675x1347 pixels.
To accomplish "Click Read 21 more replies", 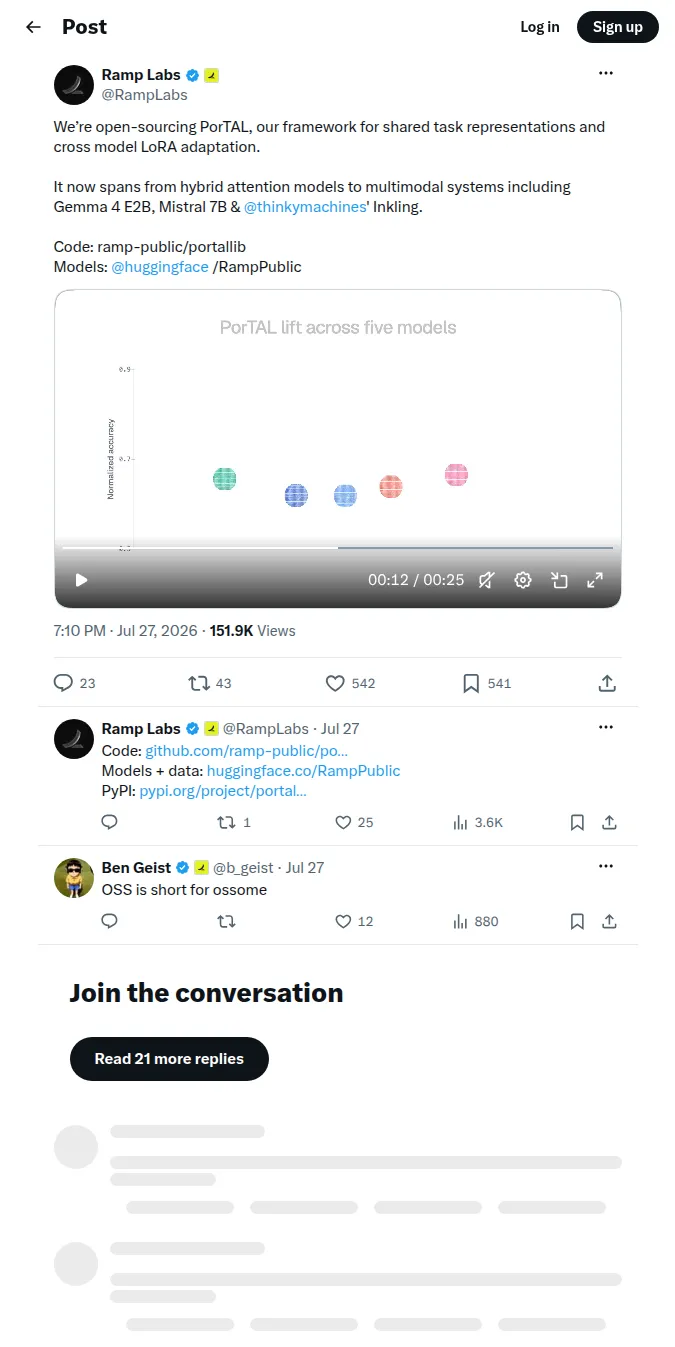I will [x=169, y=1059].
